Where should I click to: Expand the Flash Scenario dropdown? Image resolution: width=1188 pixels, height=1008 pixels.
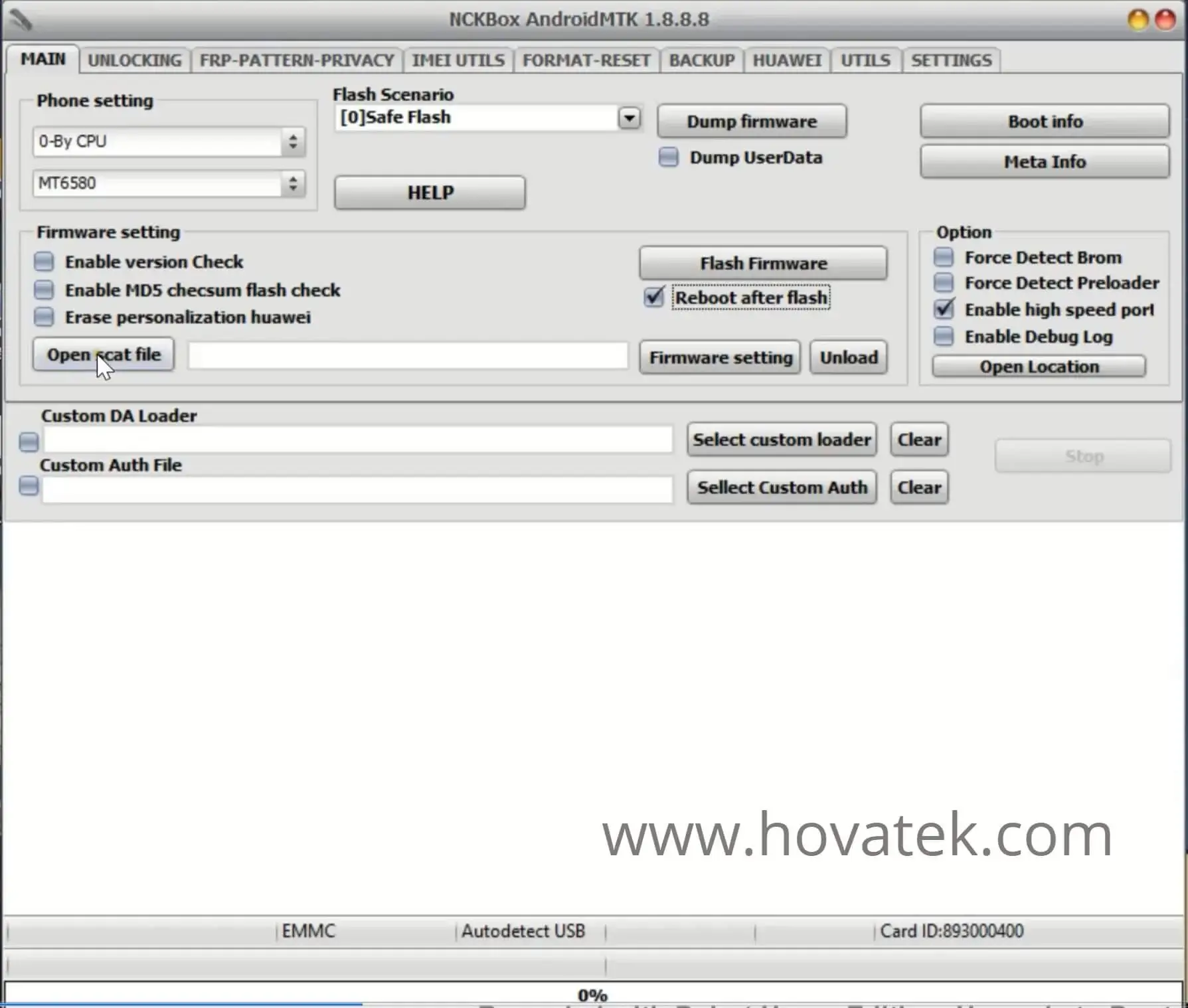tap(629, 118)
